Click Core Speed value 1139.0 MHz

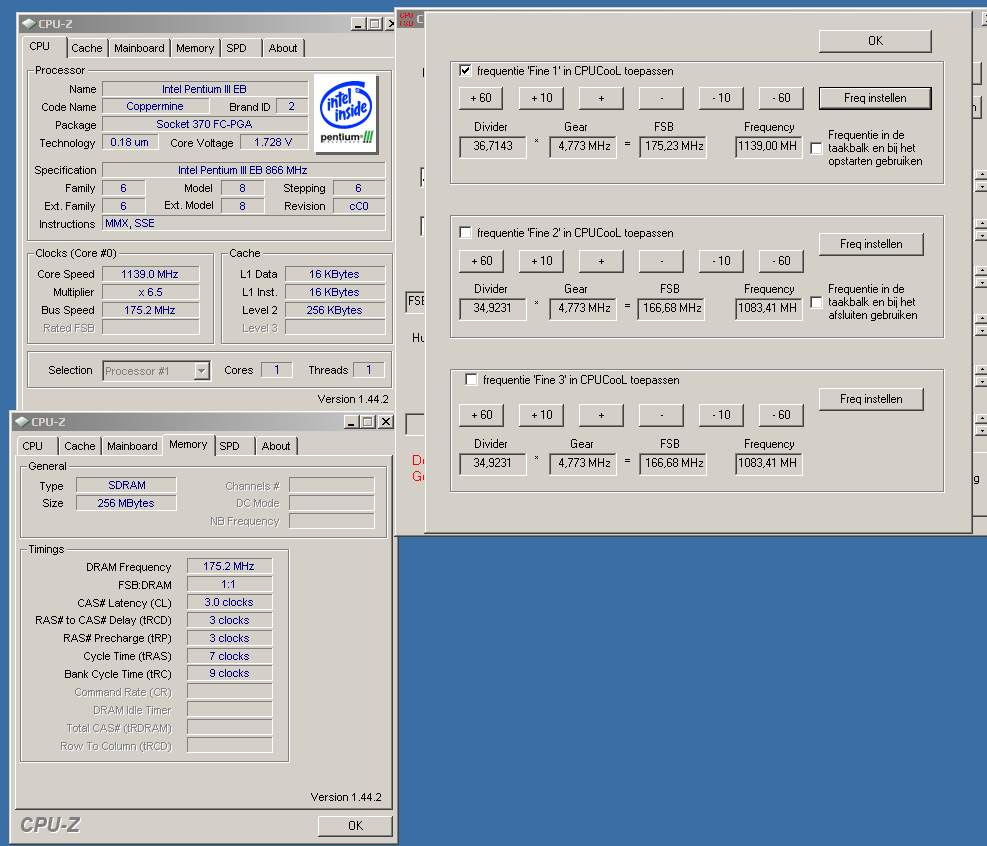click(x=150, y=274)
